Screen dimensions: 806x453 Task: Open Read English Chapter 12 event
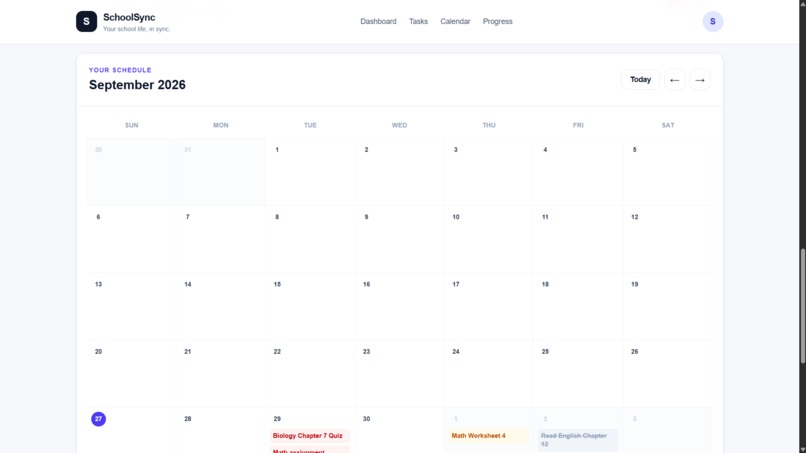578,440
